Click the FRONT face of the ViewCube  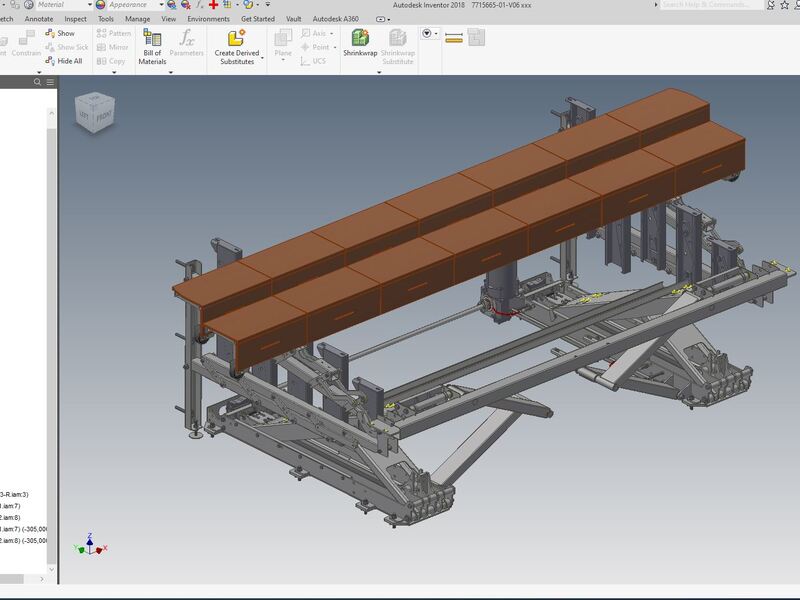pos(104,116)
